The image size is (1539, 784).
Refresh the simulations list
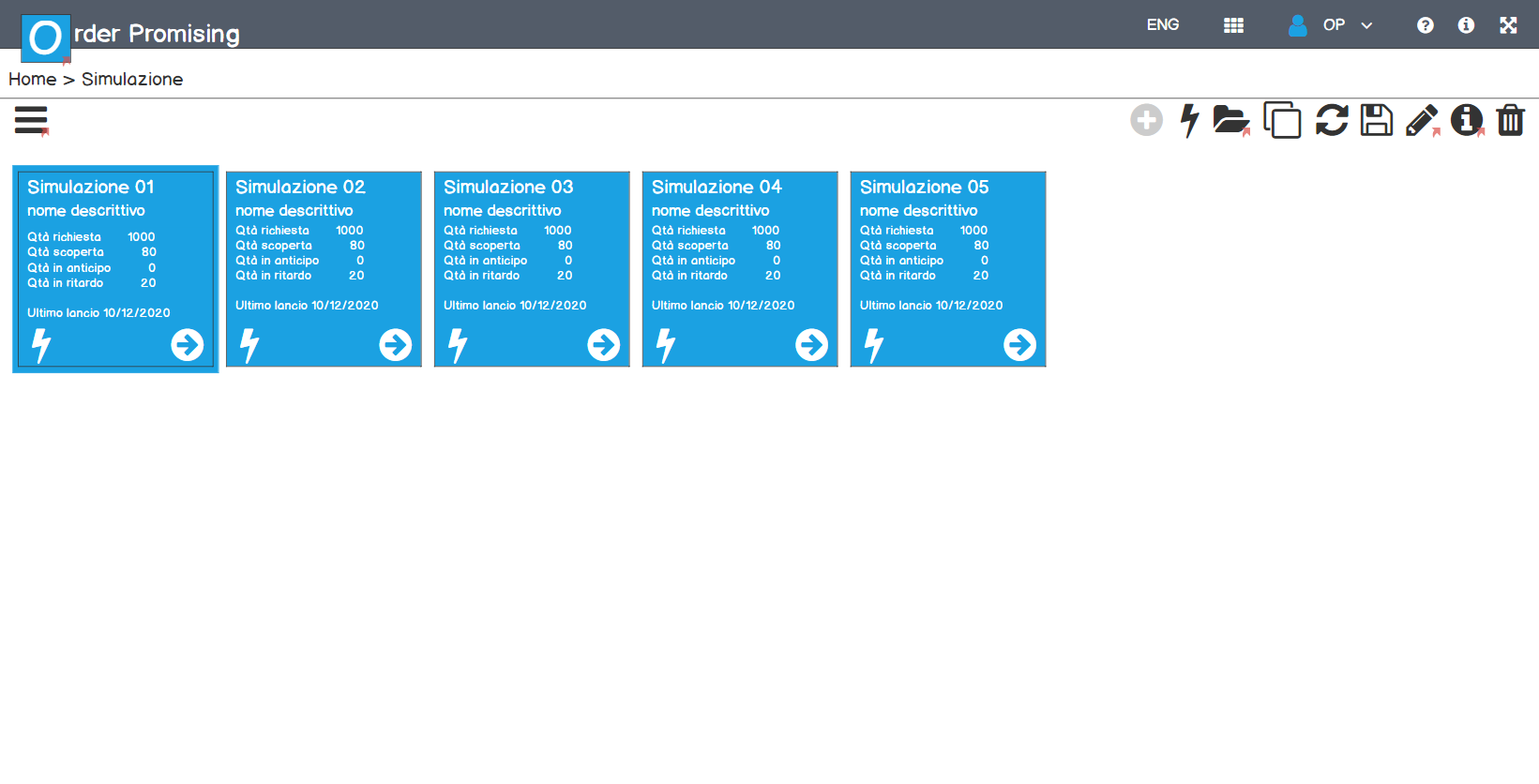1332,120
